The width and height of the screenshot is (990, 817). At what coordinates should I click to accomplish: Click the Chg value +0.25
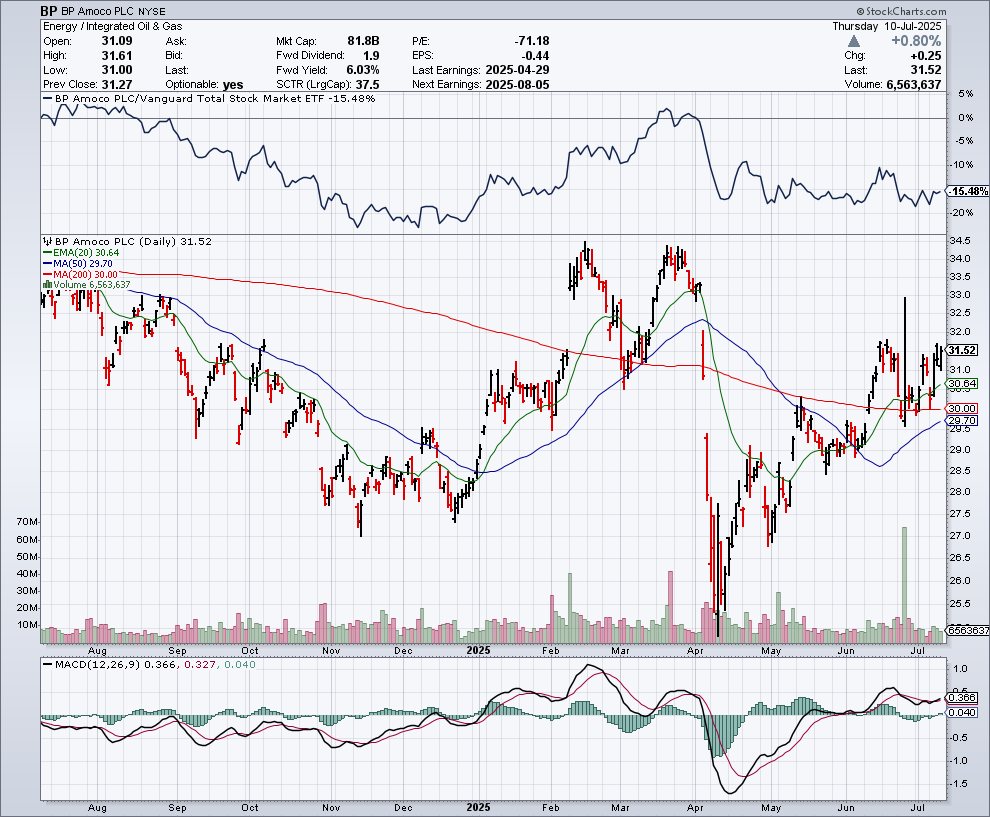click(x=926, y=56)
